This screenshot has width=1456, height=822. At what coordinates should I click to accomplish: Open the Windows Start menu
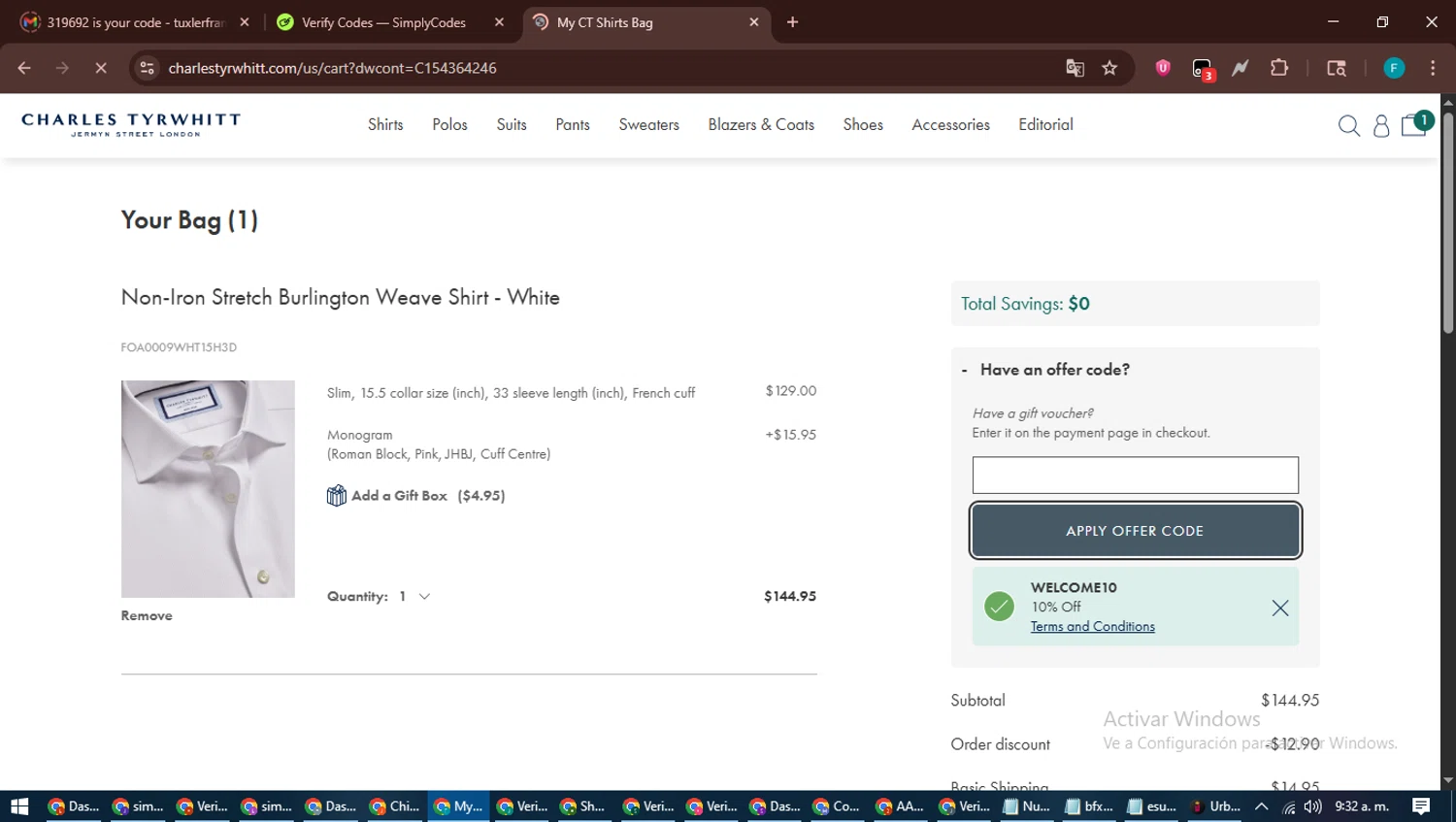(19, 806)
